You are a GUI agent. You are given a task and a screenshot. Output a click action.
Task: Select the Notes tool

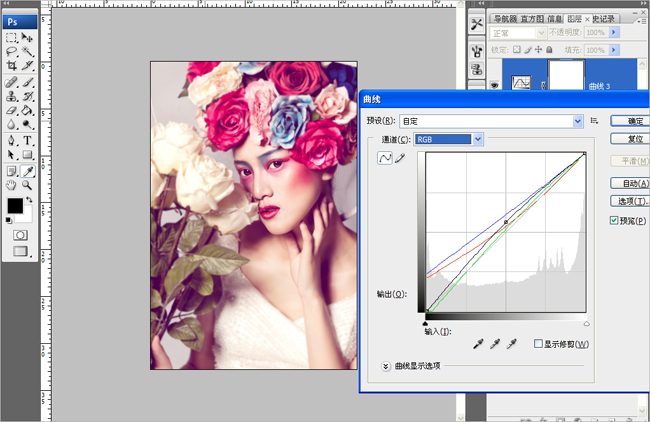coord(12,171)
